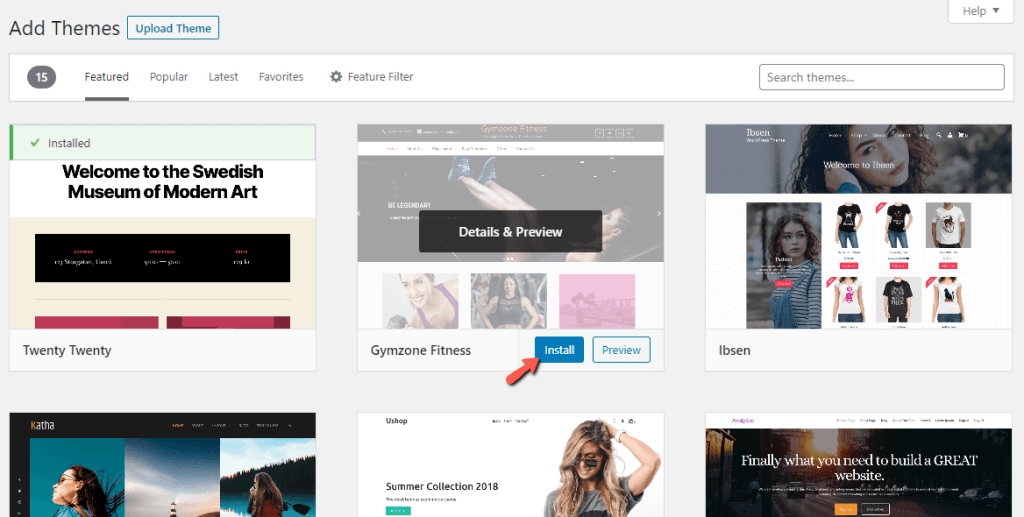
Task: Click the Ibsen theme name
Action: tap(735, 351)
